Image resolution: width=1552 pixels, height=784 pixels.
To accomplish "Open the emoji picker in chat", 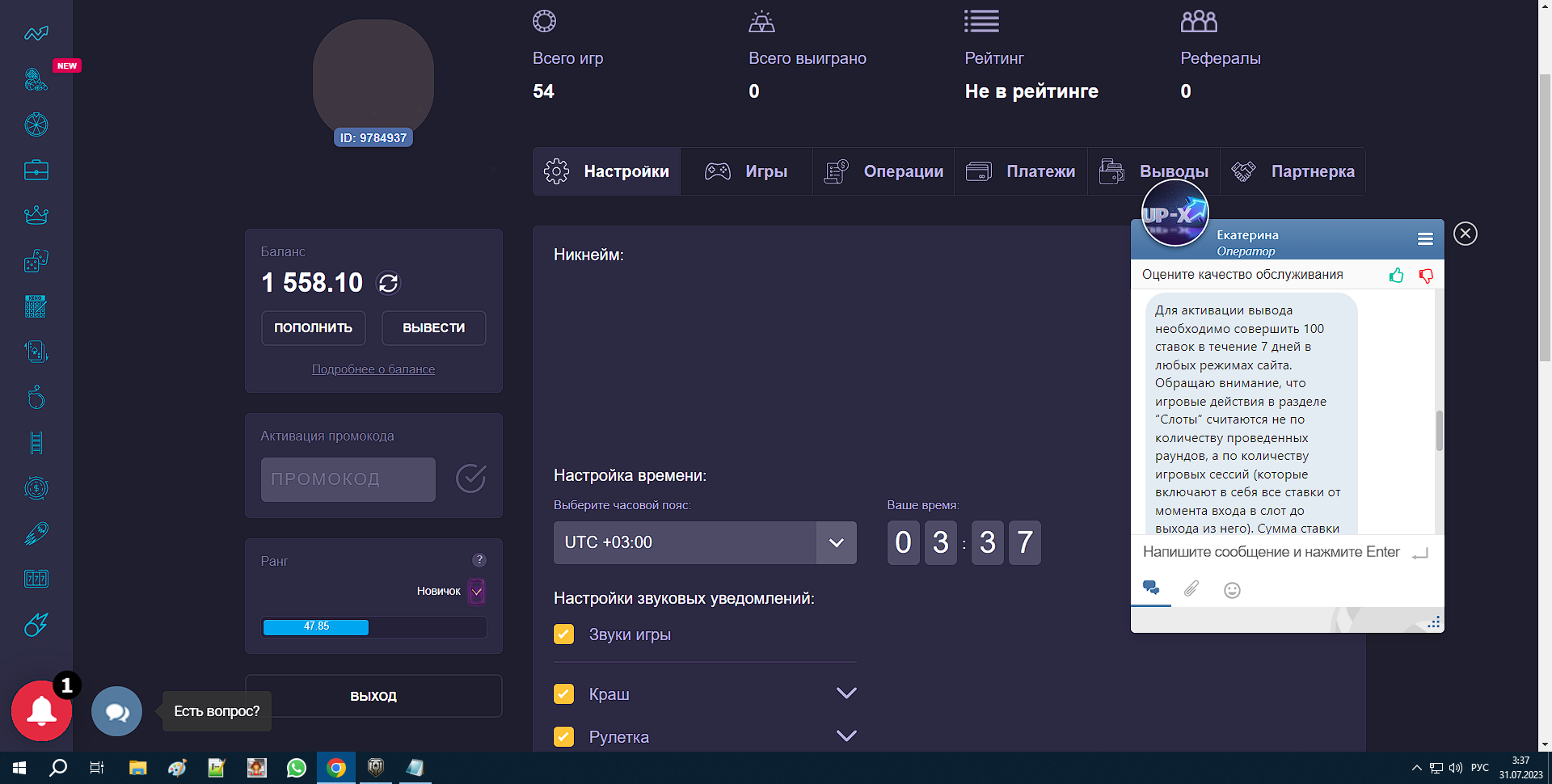I will [1232, 590].
